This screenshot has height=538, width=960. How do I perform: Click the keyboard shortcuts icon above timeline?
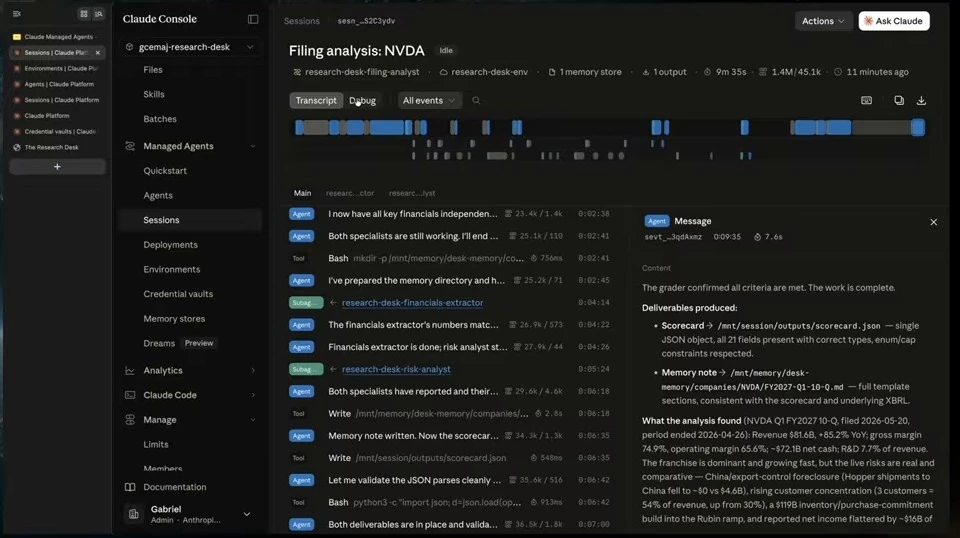point(866,100)
